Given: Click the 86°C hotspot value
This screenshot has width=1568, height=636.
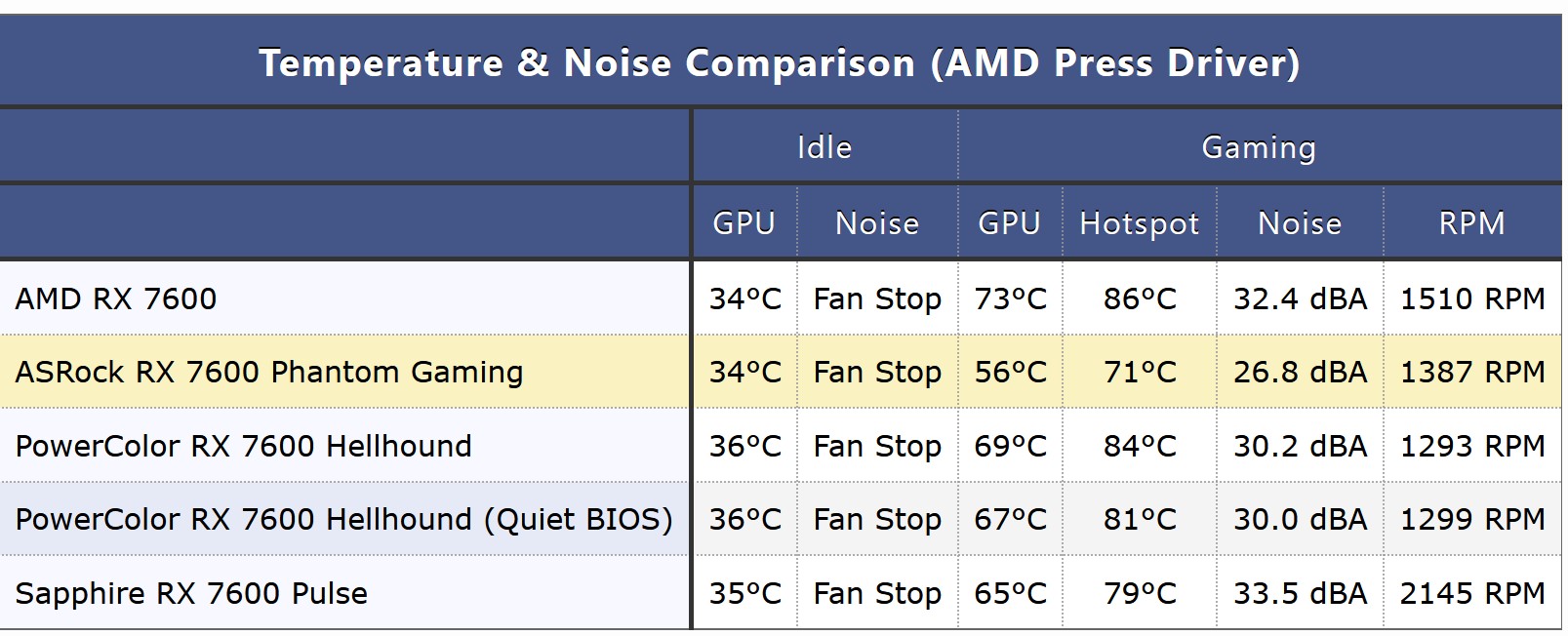Looking at the screenshot, I should pyautogui.click(x=1140, y=298).
